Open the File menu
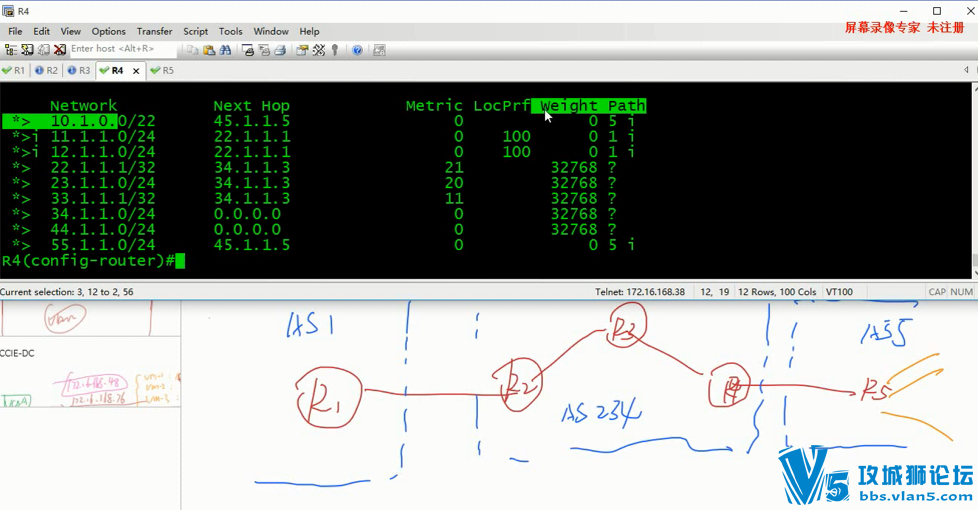The width and height of the screenshot is (978, 510). click(15, 31)
